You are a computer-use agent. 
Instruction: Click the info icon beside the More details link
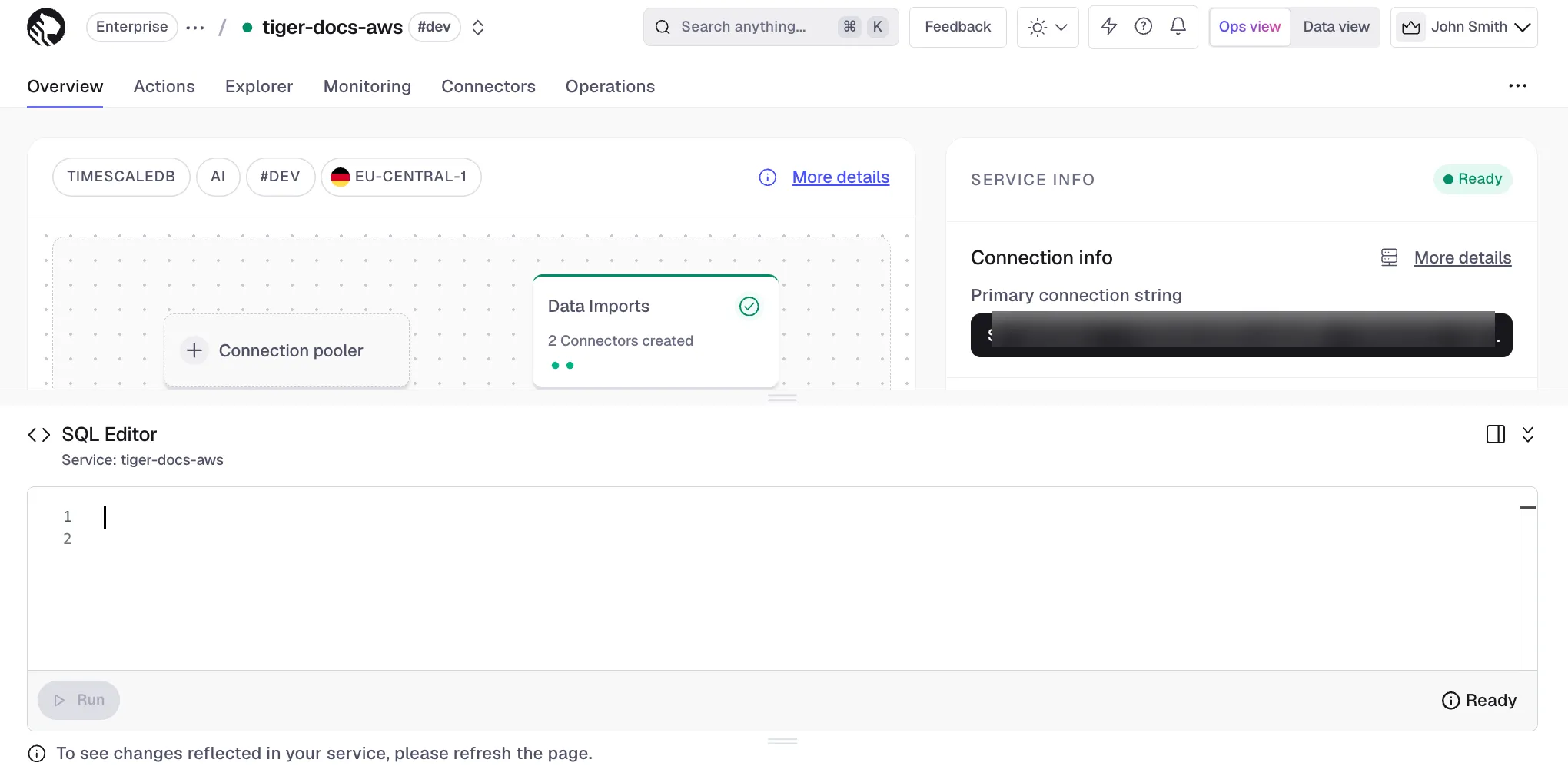point(767,177)
